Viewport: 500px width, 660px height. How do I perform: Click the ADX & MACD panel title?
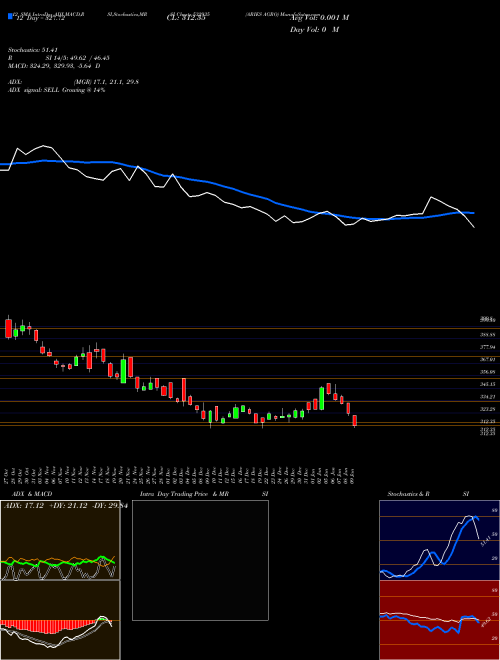click(32, 494)
